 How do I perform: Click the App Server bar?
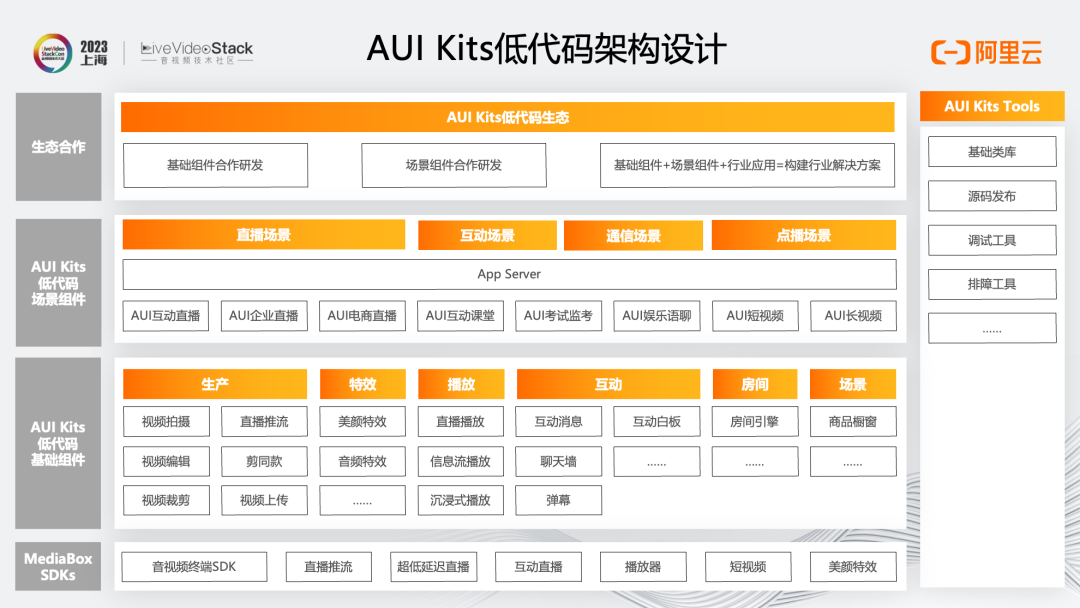(510, 274)
